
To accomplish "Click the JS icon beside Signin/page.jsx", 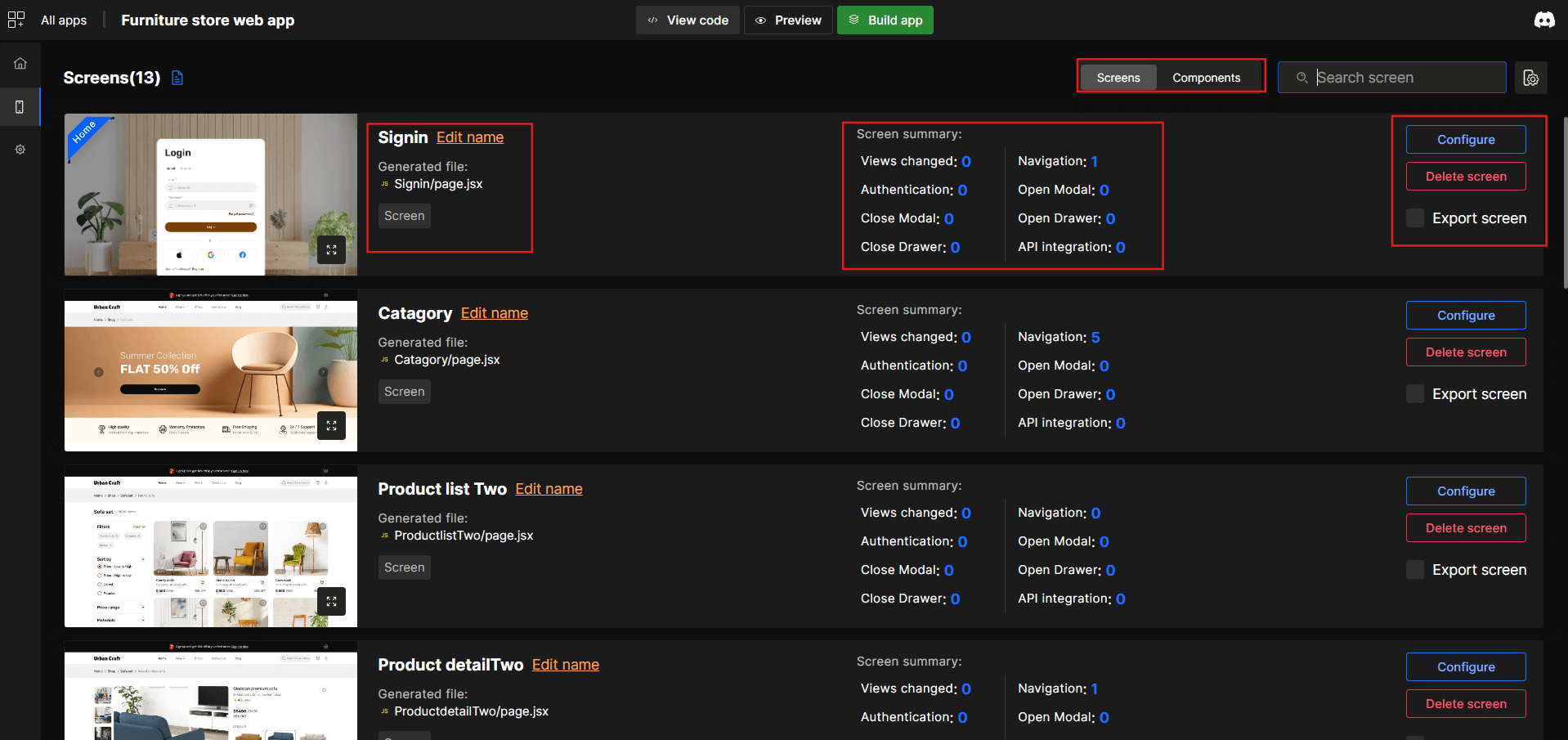I will point(384,184).
